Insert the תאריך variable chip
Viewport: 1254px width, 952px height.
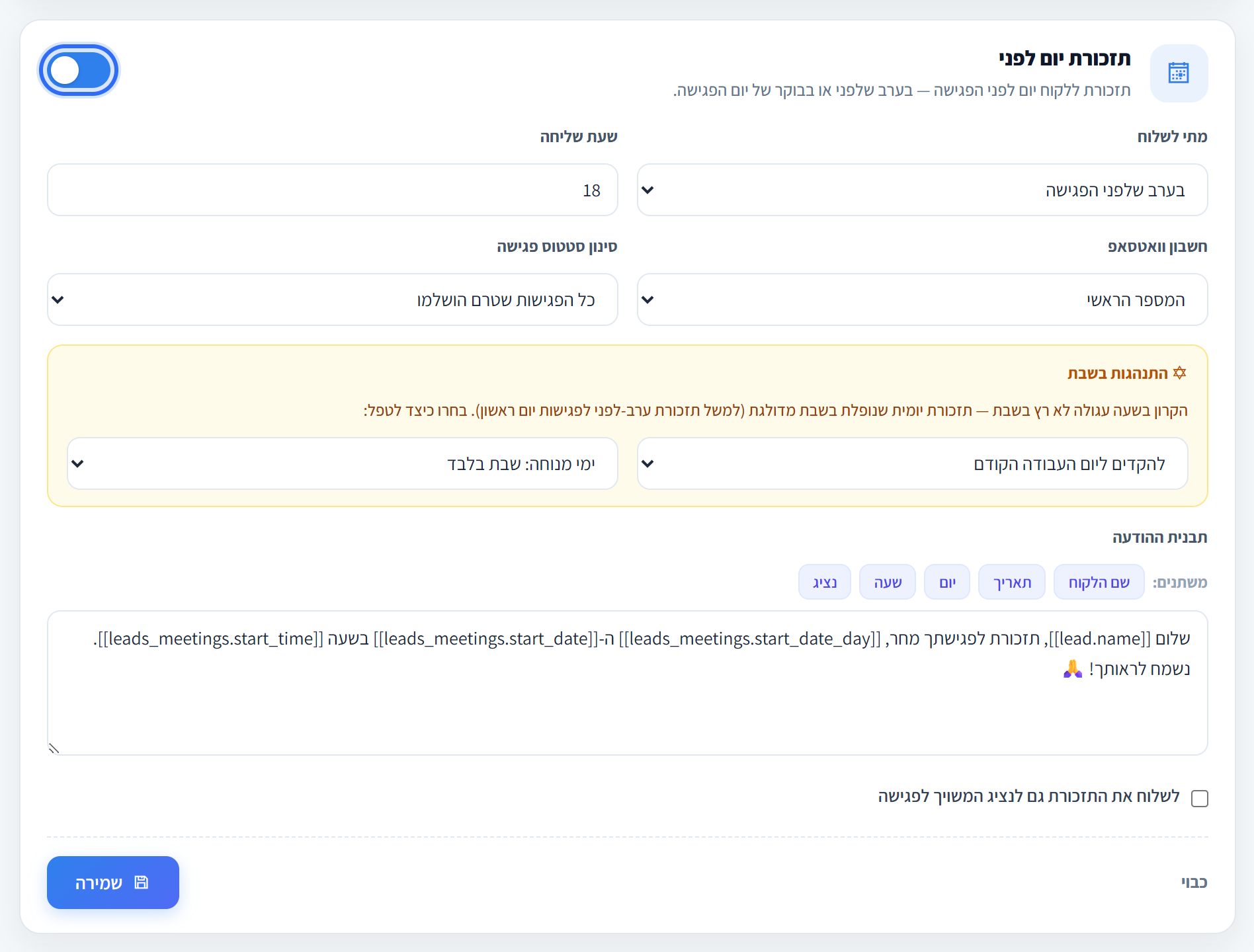pyautogui.click(x=1012, y=582)
